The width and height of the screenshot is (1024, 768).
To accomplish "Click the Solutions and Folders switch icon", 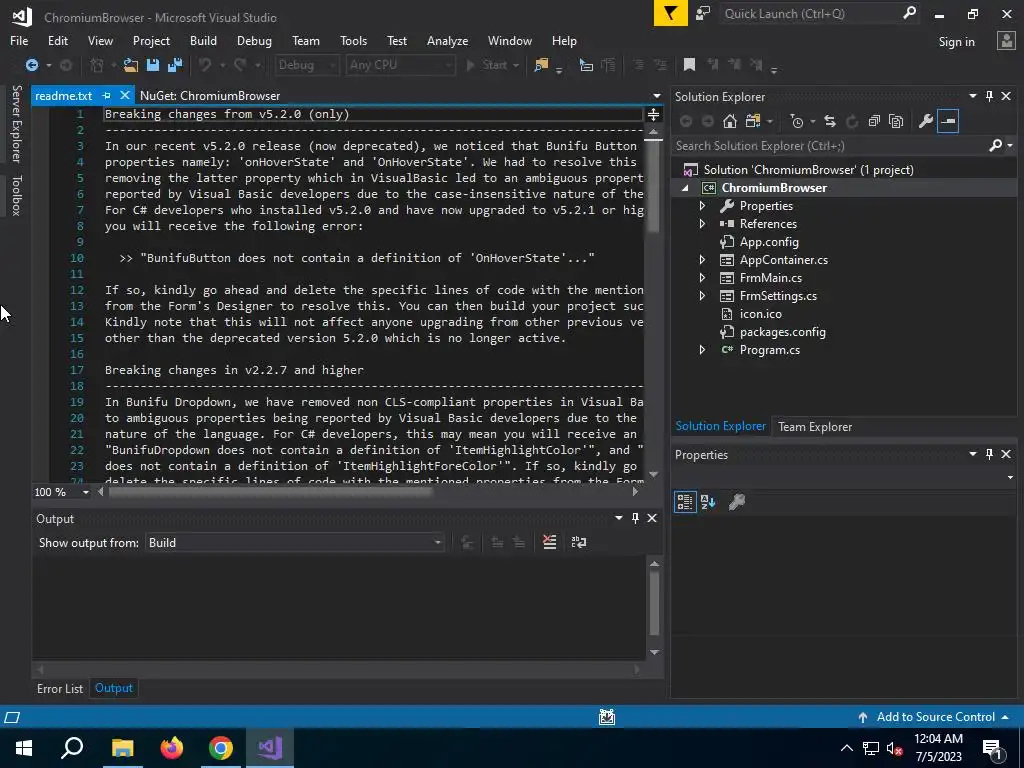I will pos(753,121).
